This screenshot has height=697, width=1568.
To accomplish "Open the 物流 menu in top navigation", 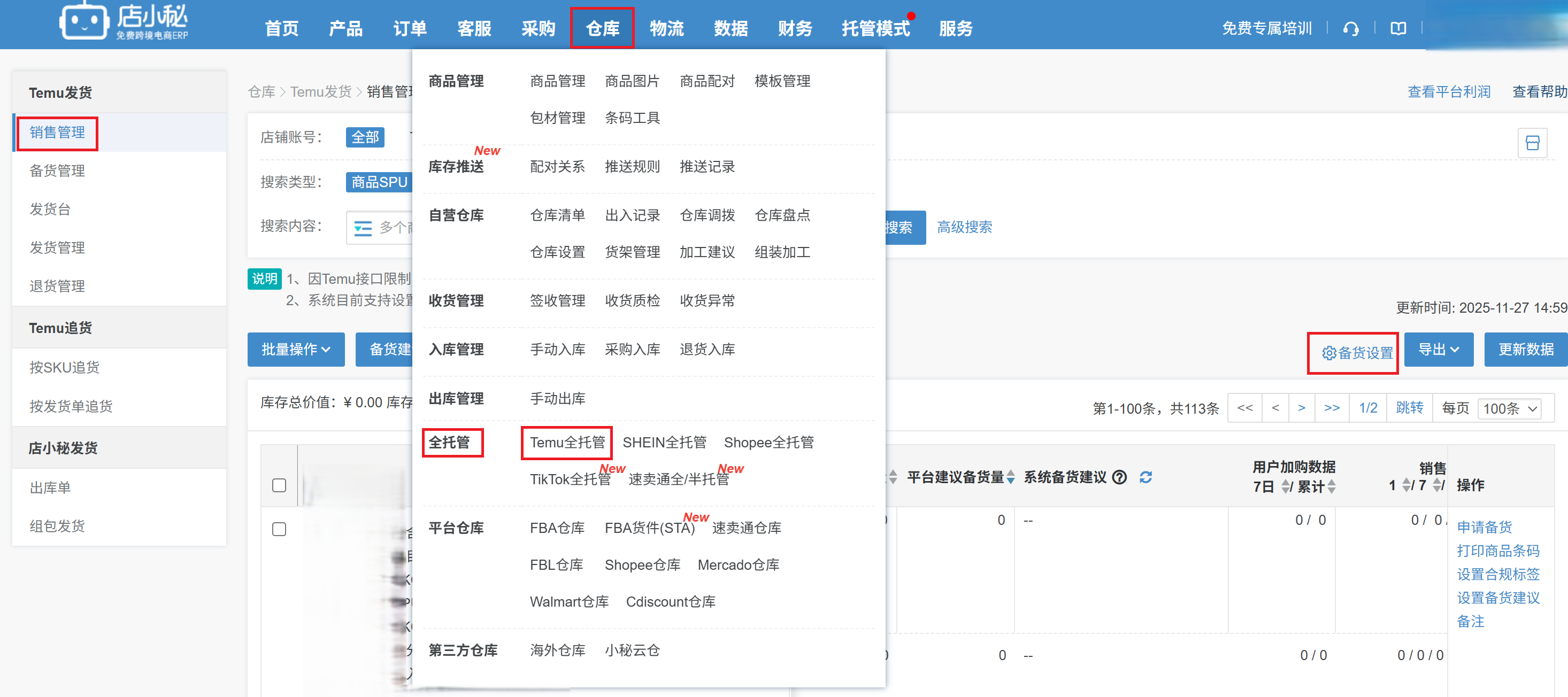I will tap(667, 28).
